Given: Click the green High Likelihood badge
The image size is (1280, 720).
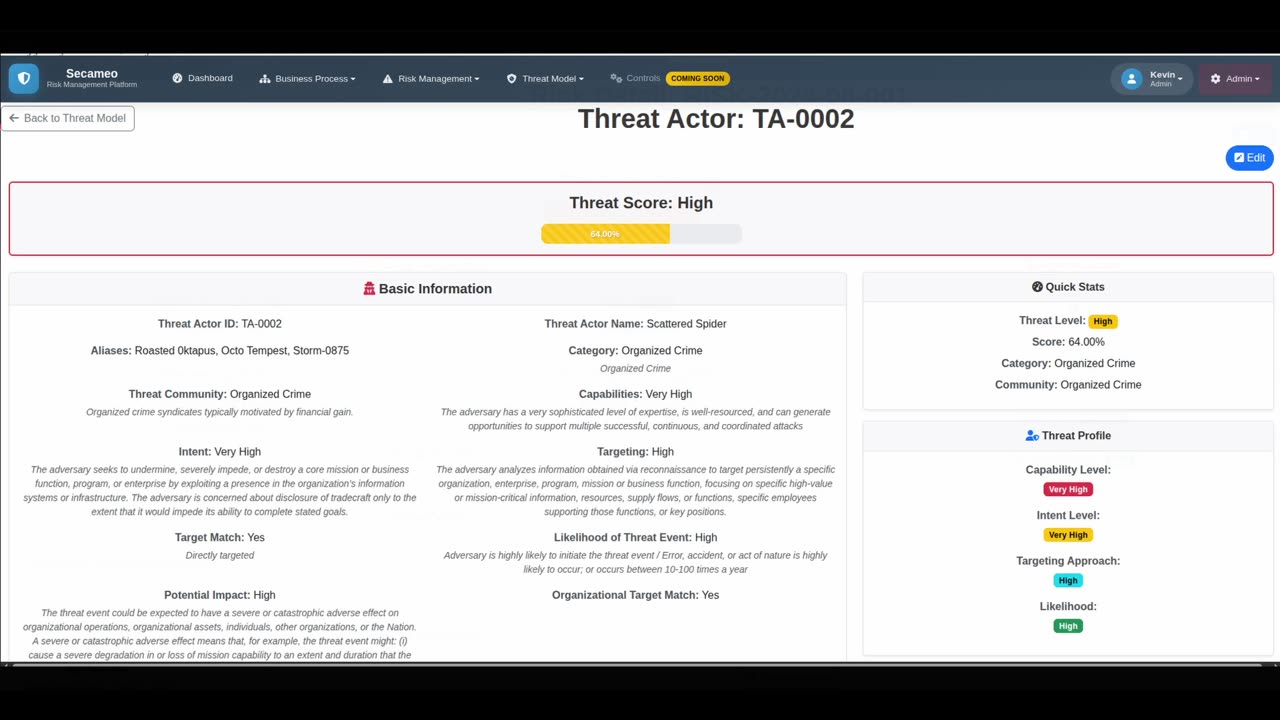Looking at the screenshot, I should (x=1068, y=626).
